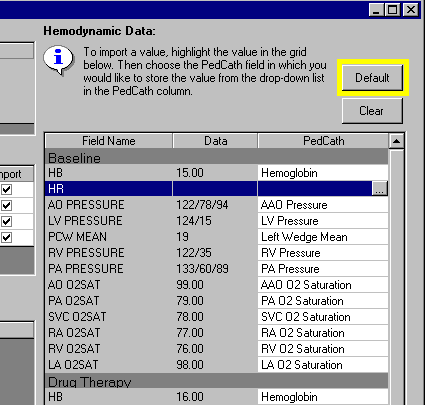425x405 pixels.
Task: Click the PedCath column header
Action: click(323, 141)
